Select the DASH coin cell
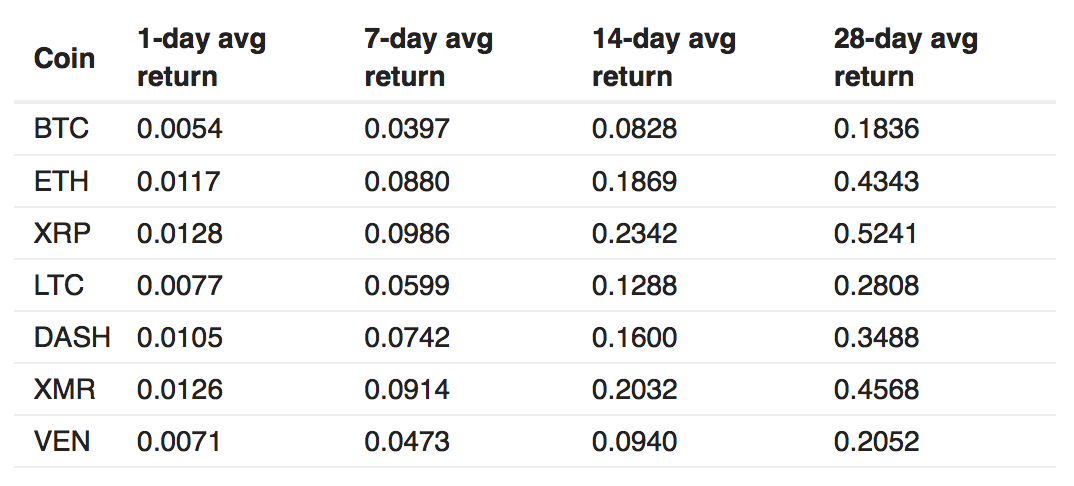The image size is (1074, 486). tap(72, 337)
